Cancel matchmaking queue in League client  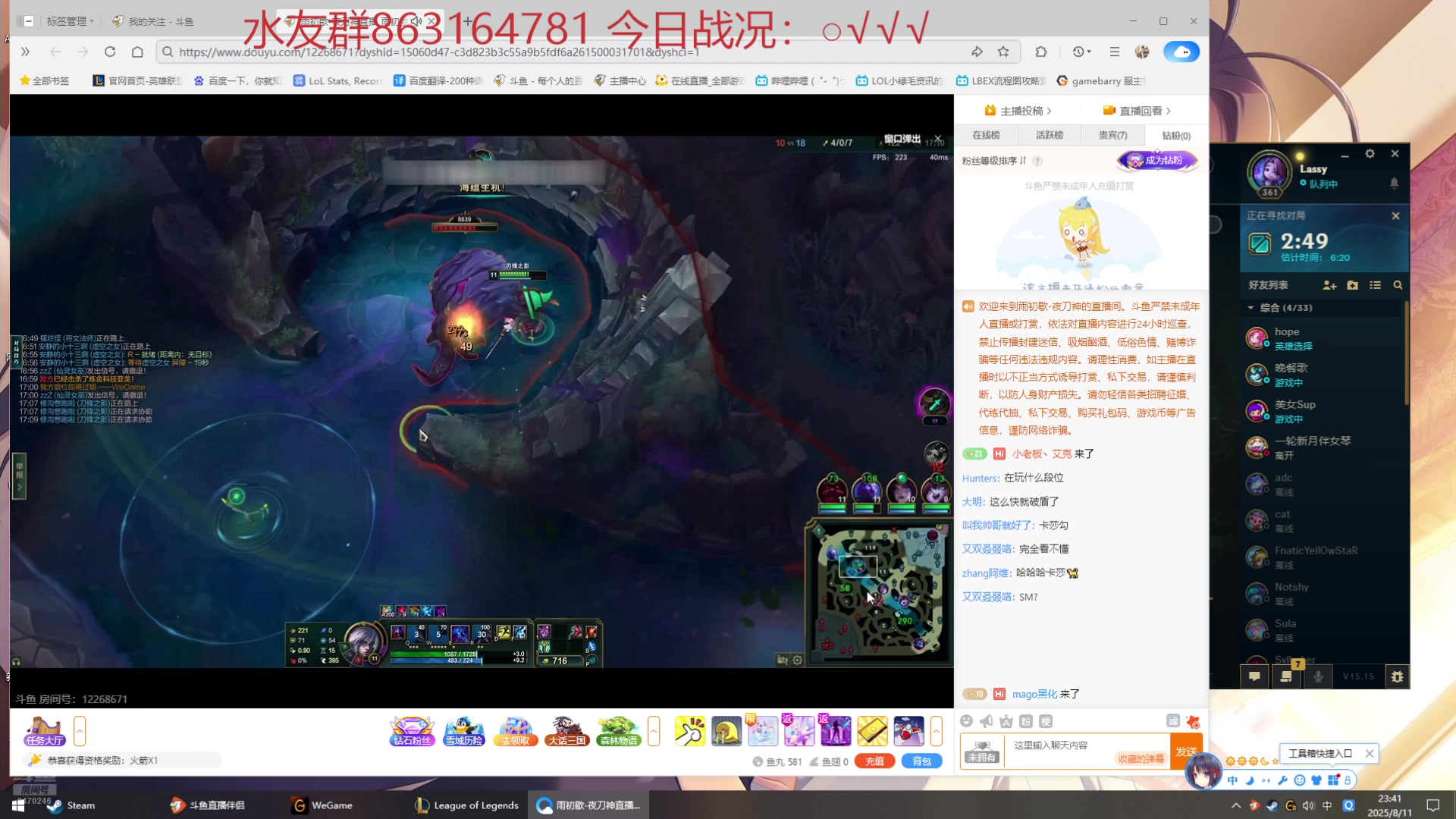click(1395, 216)
